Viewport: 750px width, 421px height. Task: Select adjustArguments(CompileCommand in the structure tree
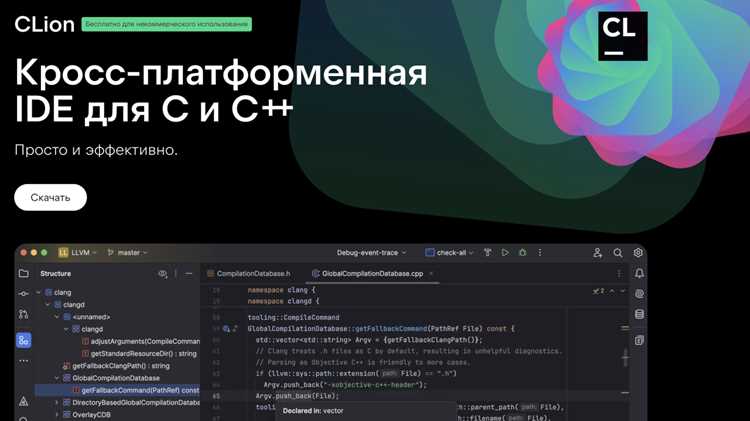pos(141,342)
